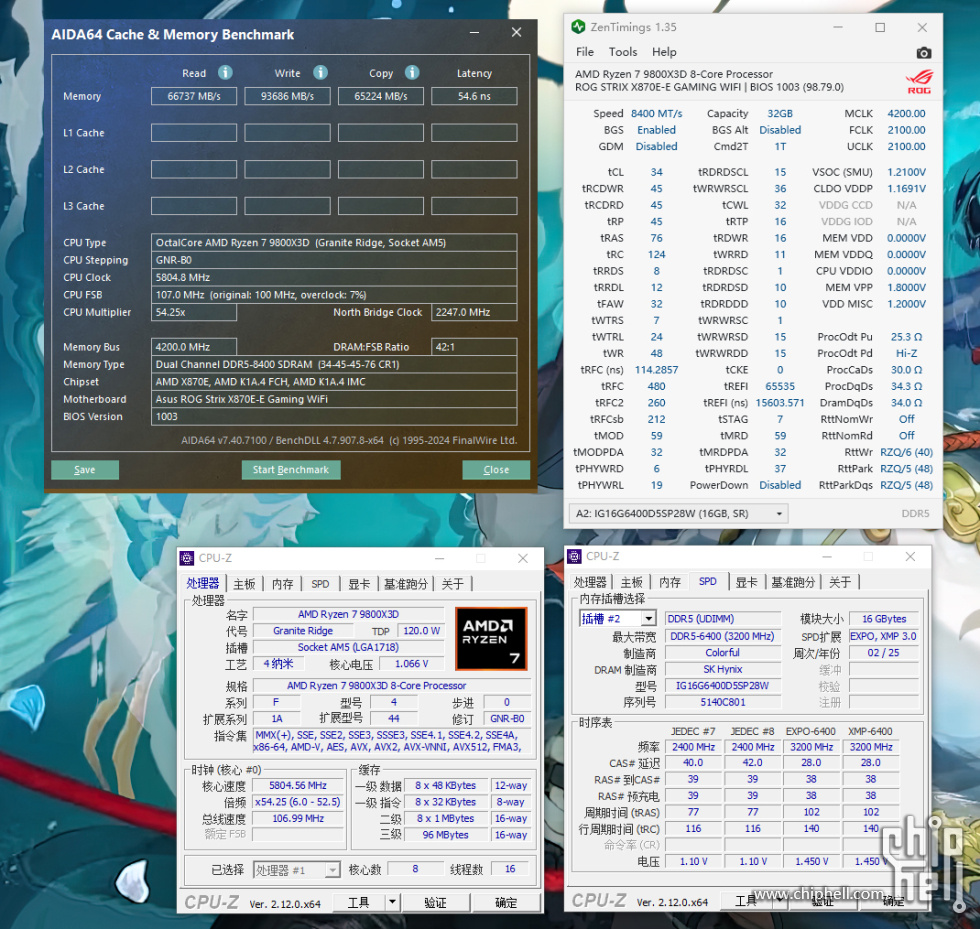Viewport: 980px width, 929px height.
Task: Switch to 处理器 tab in left CPU-Z
Action: 202,583
